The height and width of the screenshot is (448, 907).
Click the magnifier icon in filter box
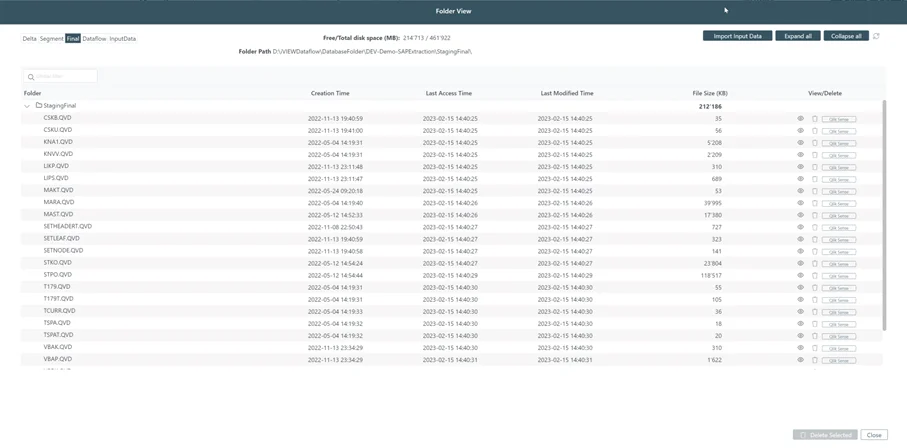pyautogui.click(x=31, y=77)
